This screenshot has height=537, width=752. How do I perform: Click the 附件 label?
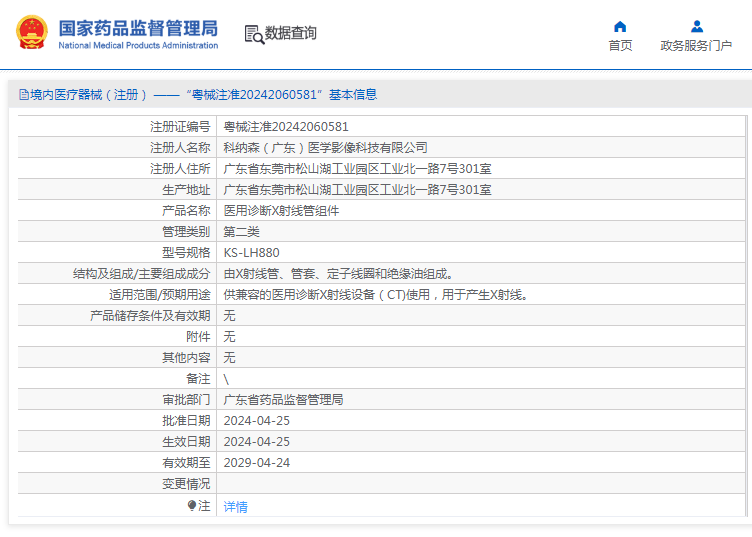pos(198,337)
